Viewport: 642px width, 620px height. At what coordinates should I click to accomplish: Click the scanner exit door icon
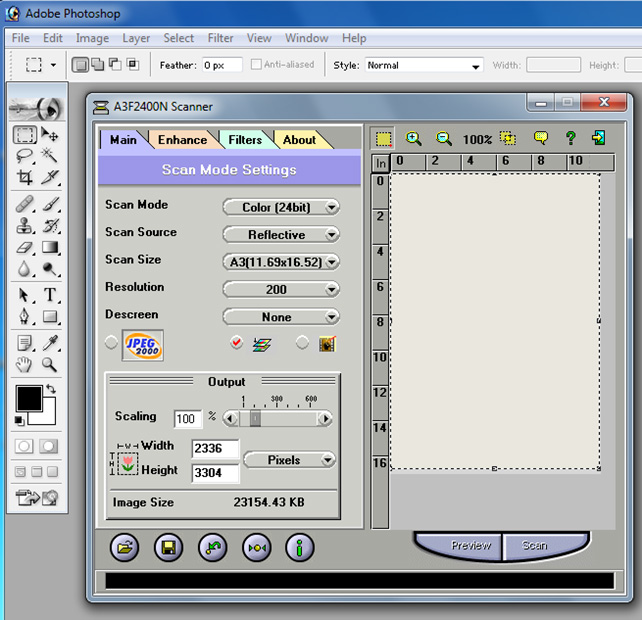point(599,138)
